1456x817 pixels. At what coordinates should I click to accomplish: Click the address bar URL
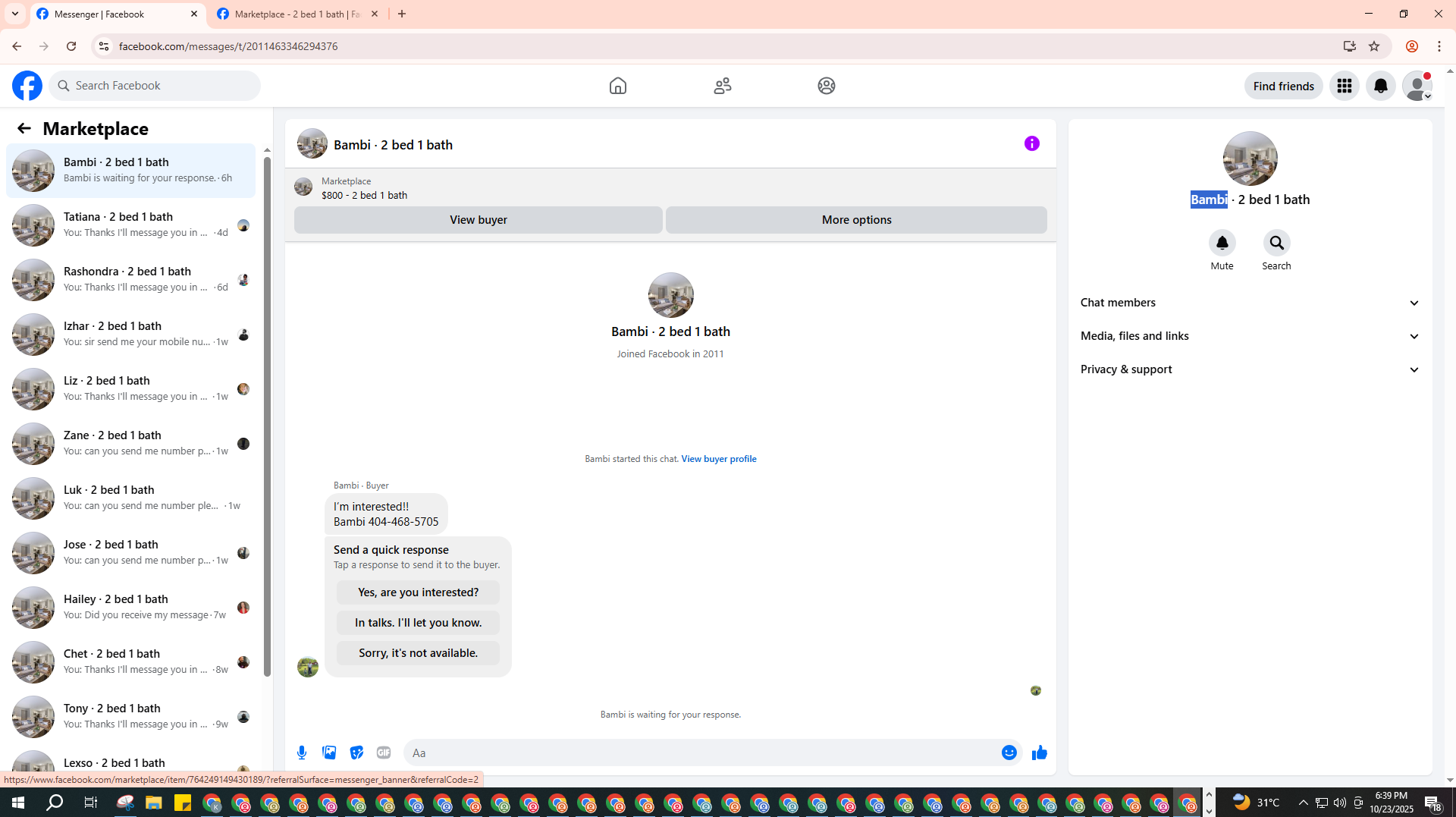228,46
